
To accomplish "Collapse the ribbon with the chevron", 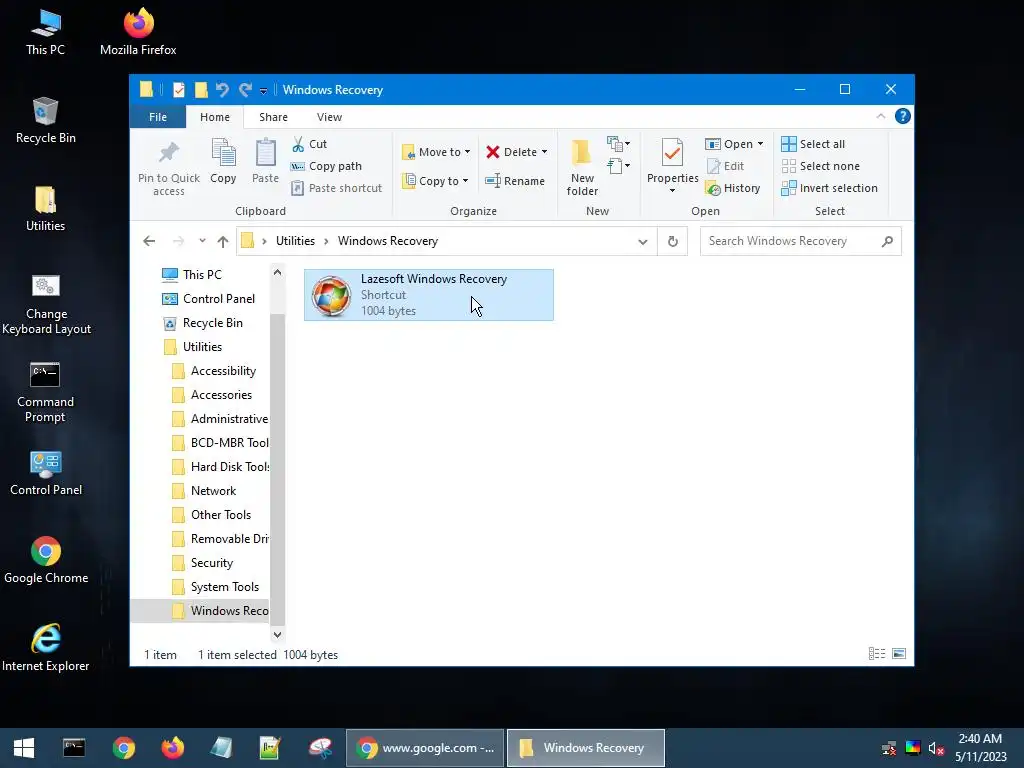I will [880, 116].
